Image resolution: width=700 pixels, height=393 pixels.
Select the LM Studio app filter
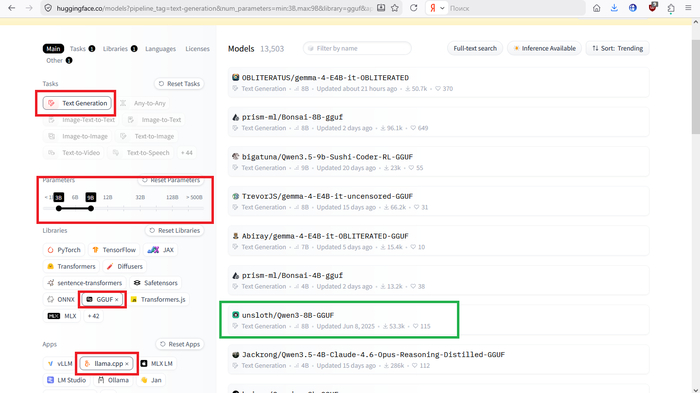point(67,380)
